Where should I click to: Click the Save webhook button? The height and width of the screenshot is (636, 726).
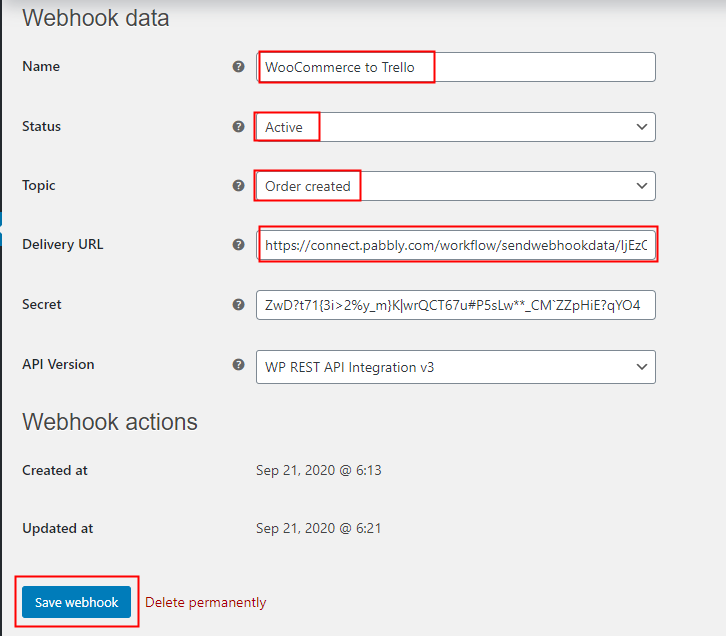[x=76, y=602]
